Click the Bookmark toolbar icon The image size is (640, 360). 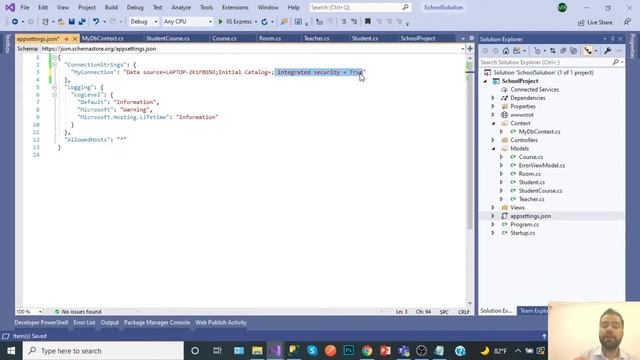pyautogui.click(x=368, y=22)
